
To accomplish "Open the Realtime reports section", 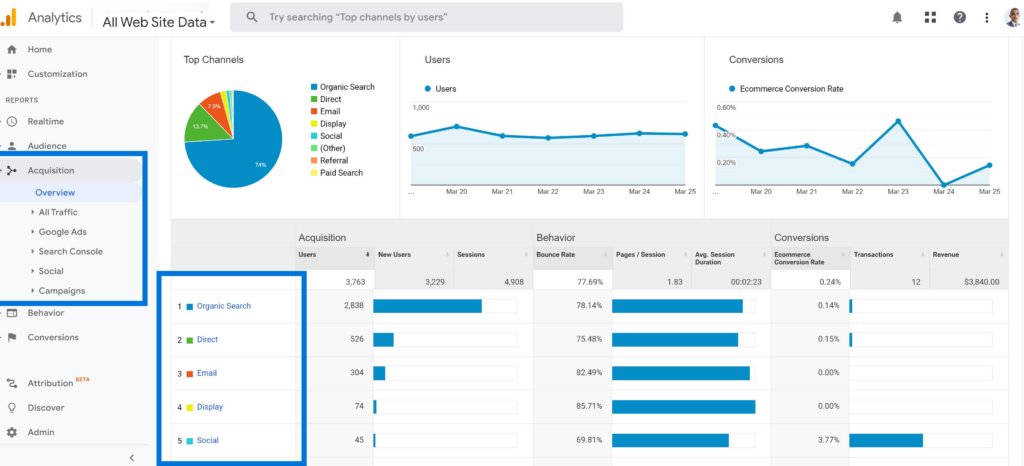I will (x=46, y=121).
